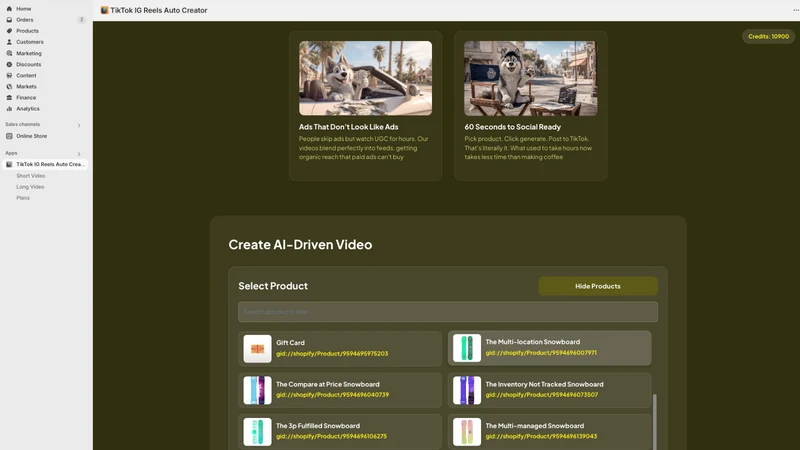Click the Products tag icon
This screenshot has width=800, height=450.
9,31
